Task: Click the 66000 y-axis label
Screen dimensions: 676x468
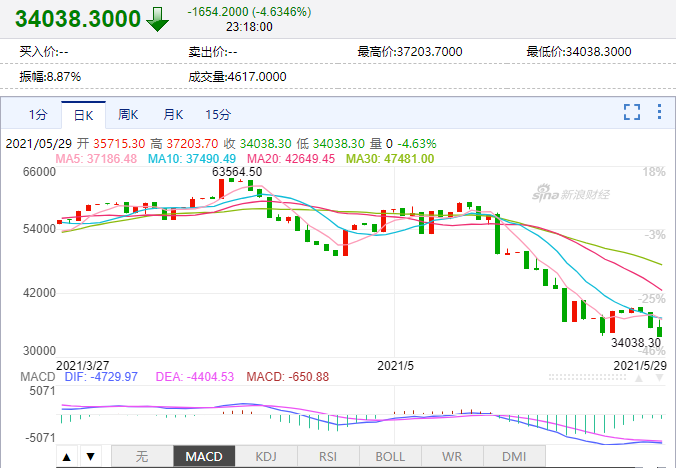Action: (39, 172)
